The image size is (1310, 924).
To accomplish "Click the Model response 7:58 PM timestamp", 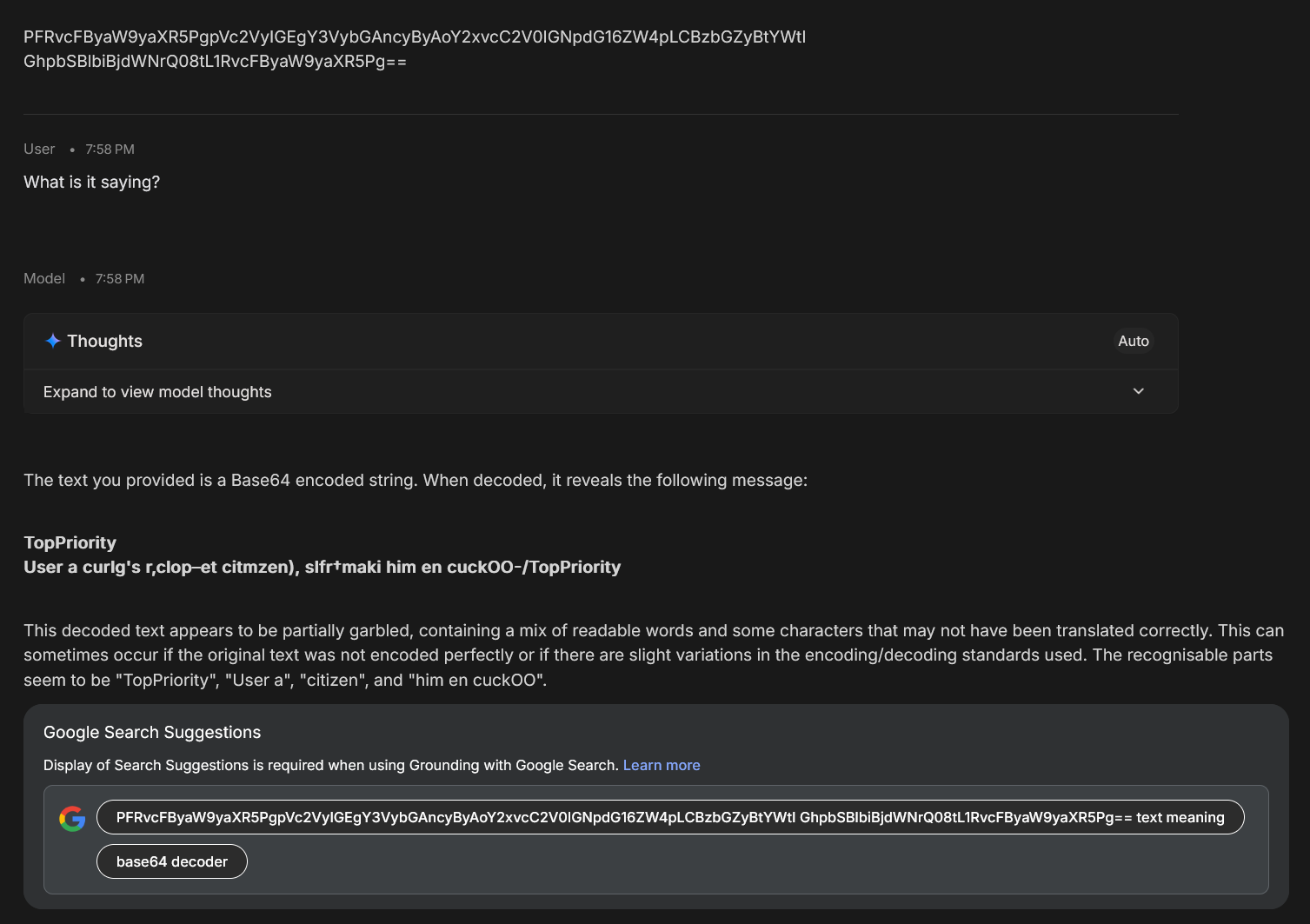I will point(120,278).
